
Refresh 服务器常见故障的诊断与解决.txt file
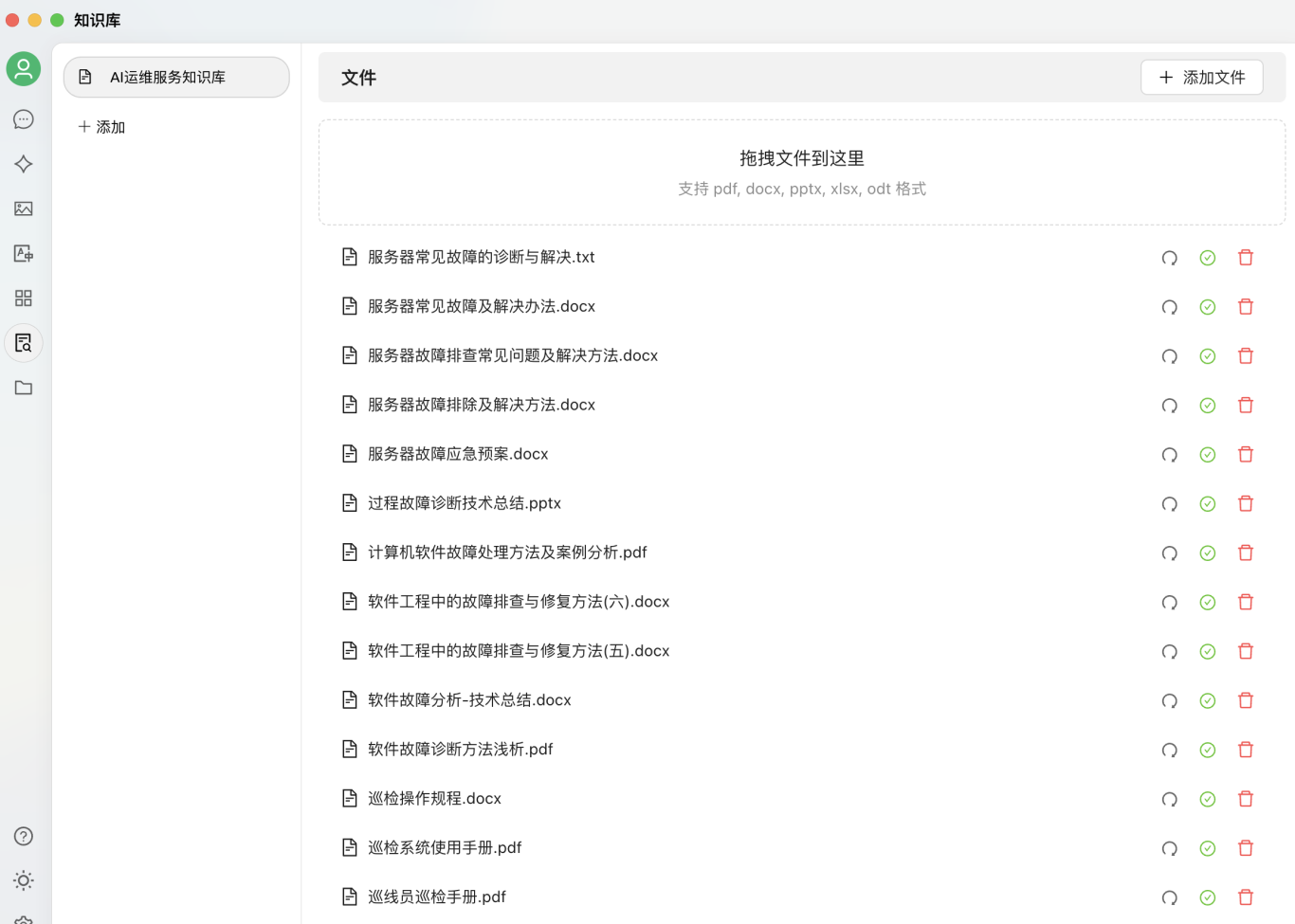tap(1169, 258)
